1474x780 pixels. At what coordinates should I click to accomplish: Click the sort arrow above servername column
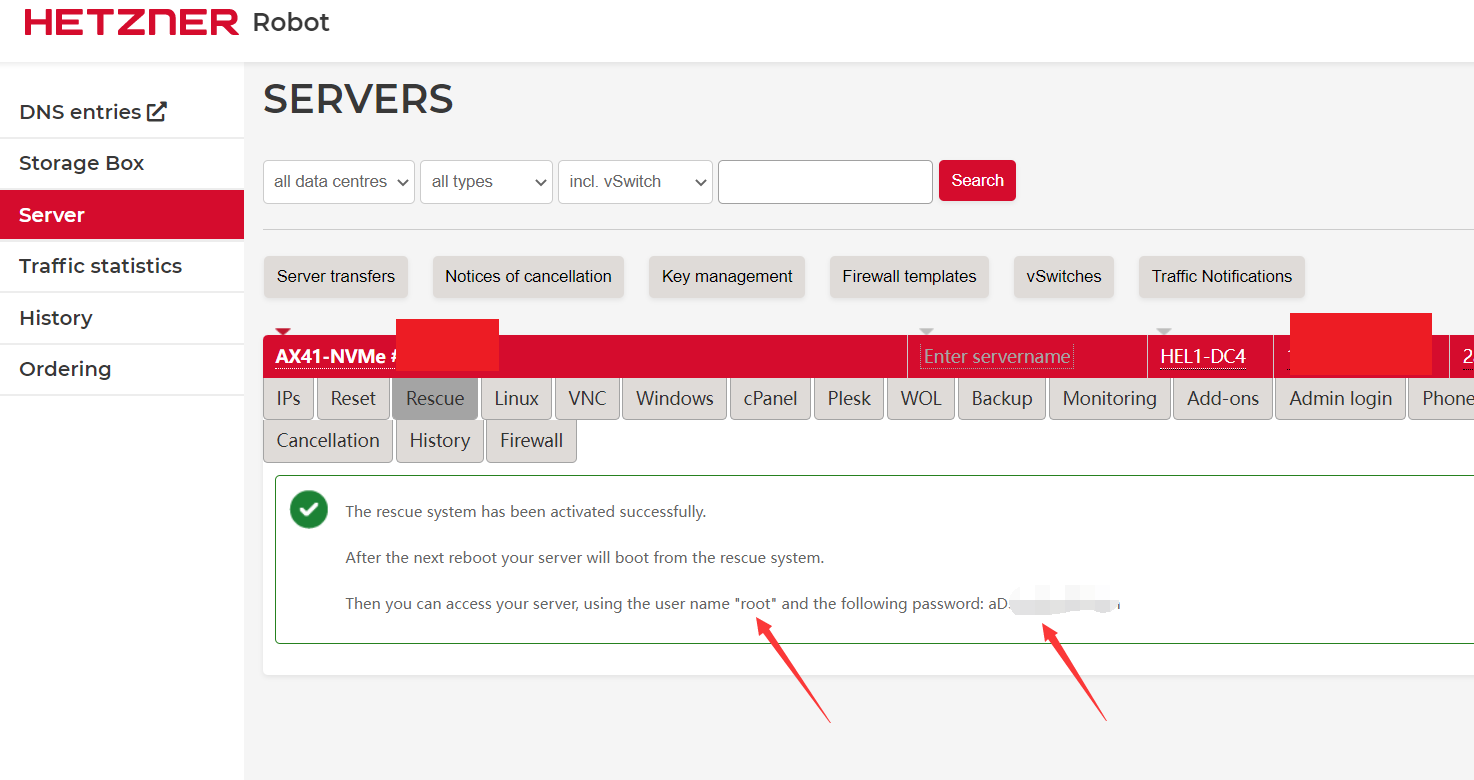point(926,331)
